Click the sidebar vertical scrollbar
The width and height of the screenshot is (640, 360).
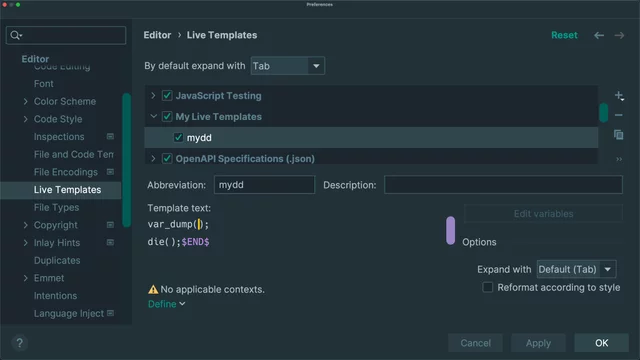tap(127, 160)
